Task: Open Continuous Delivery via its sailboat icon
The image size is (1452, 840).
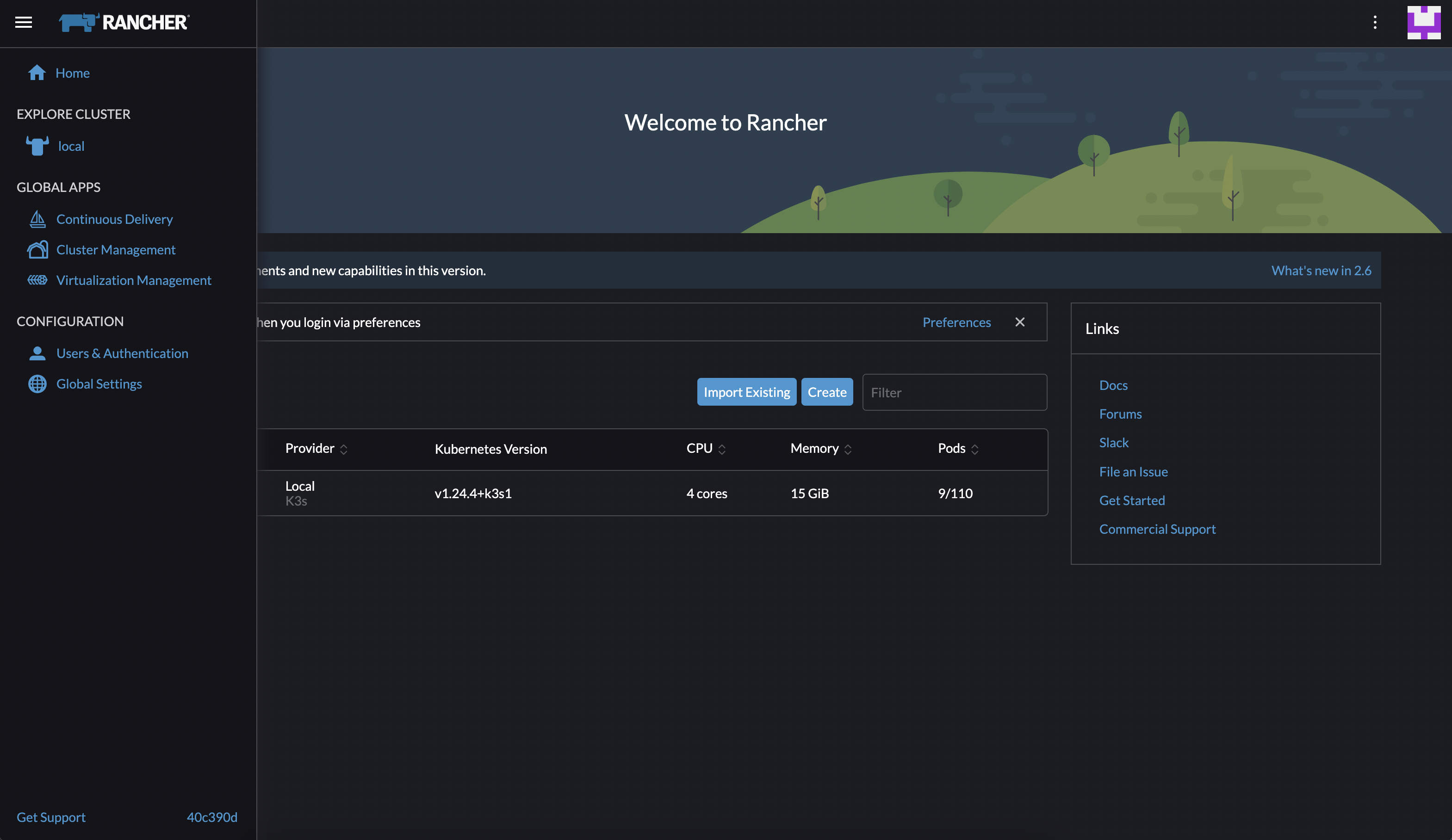Action: 37,219
